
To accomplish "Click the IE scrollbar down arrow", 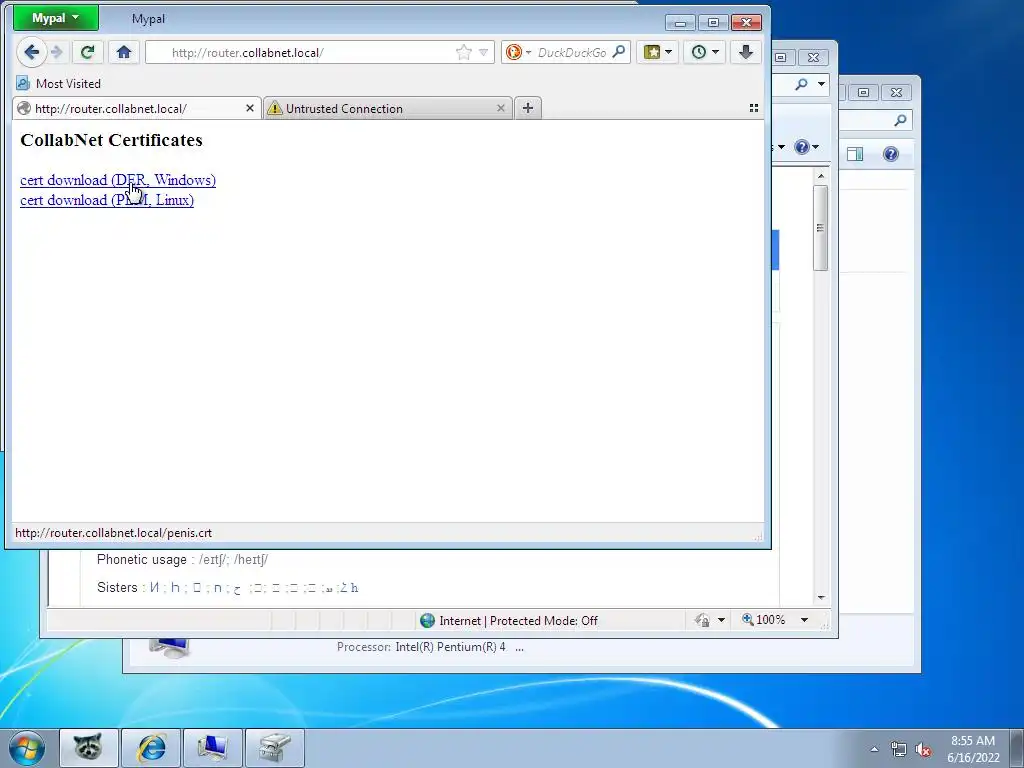I will point(821,598).
